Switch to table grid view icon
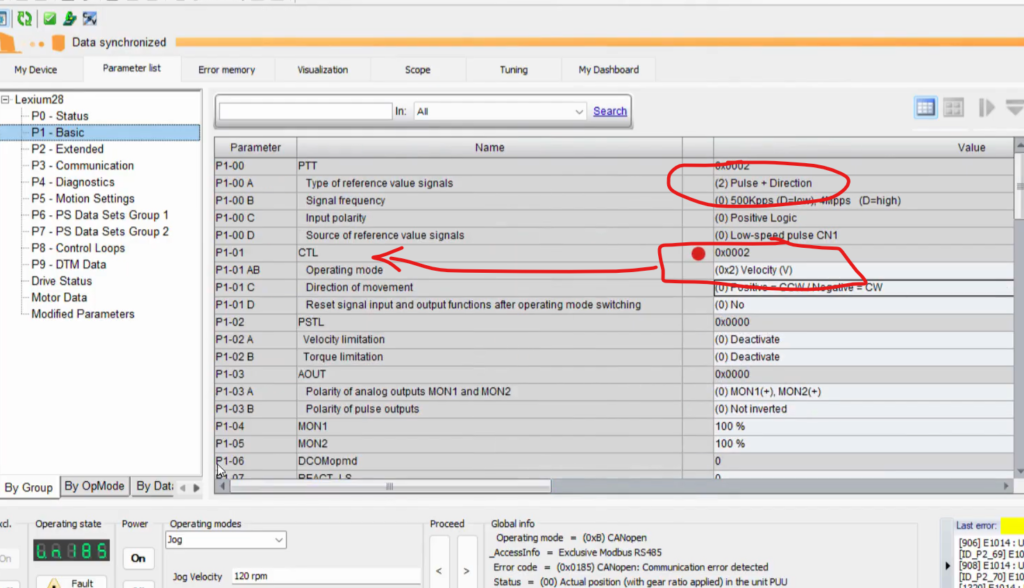The image size is (1024, 588). coord(925,107)
